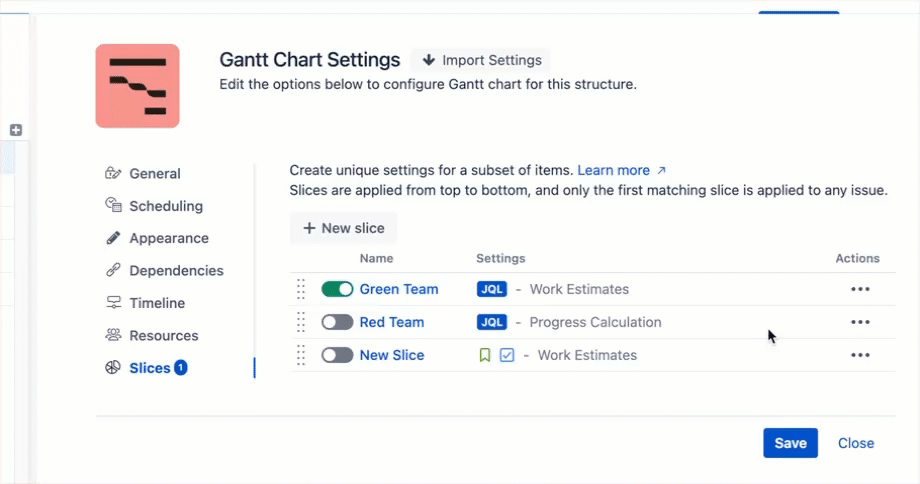Screen dimensions: 920x484
Task: Click the drag handle for Green Team
Action: pos(301,290)
